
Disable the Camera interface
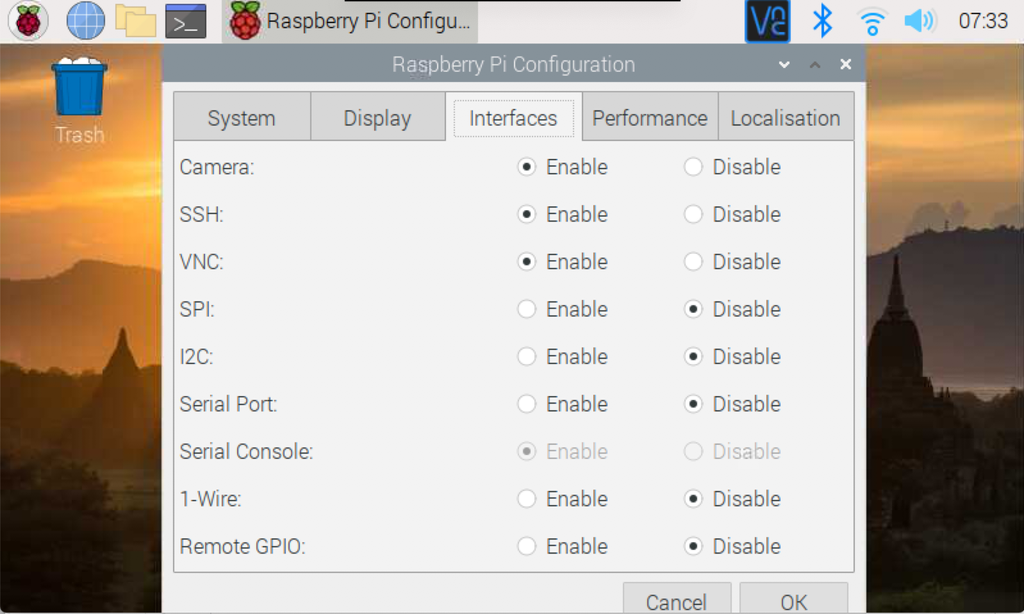[693, 167]
